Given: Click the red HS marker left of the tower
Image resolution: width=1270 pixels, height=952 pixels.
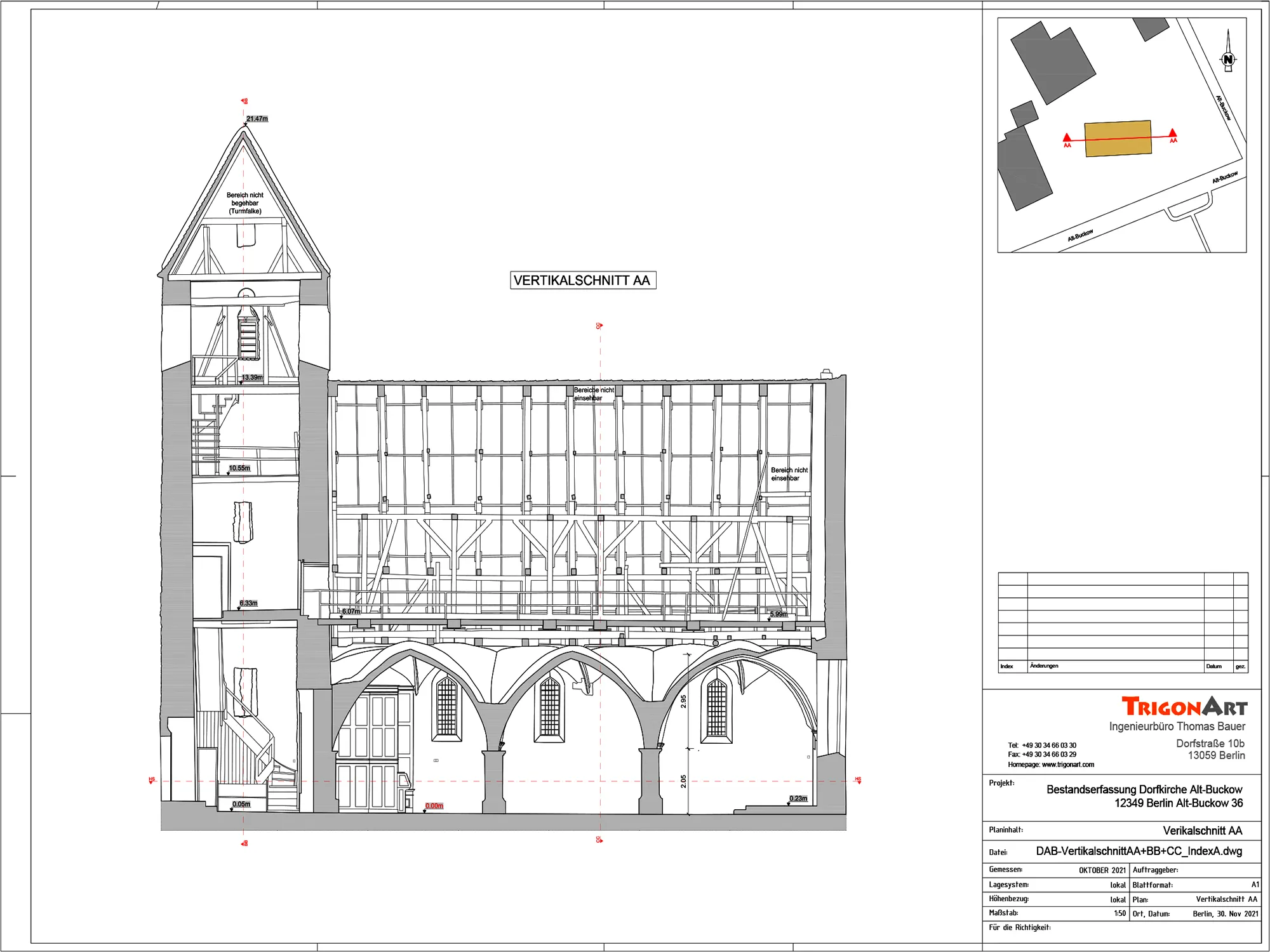Looking at the screenshot, I should click(152, 780).
